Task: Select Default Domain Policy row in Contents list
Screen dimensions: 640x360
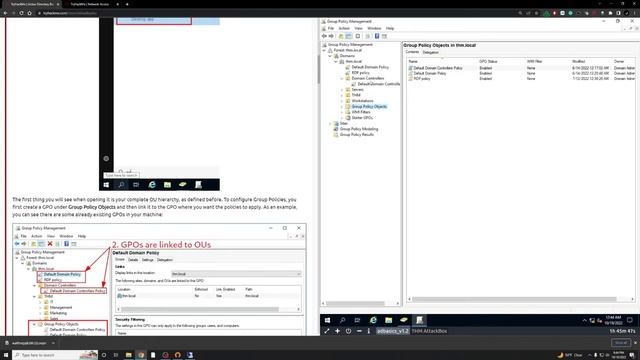Action: coord(521,73)
